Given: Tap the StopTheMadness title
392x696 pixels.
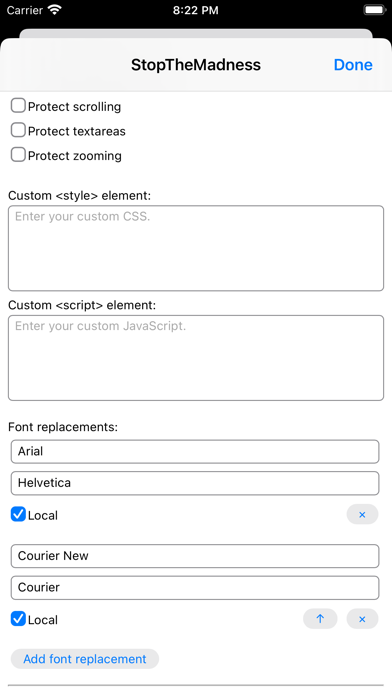Looking at the screenshot, I should click(196, 65).
